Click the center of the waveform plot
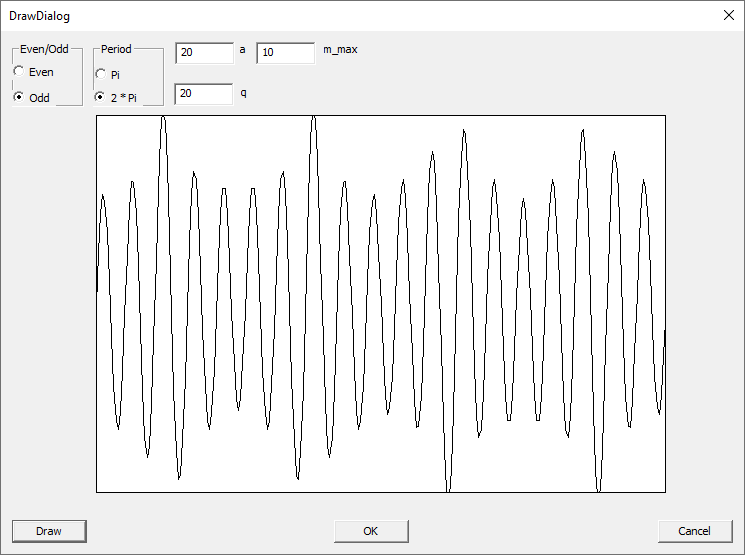 click(381, 304)
